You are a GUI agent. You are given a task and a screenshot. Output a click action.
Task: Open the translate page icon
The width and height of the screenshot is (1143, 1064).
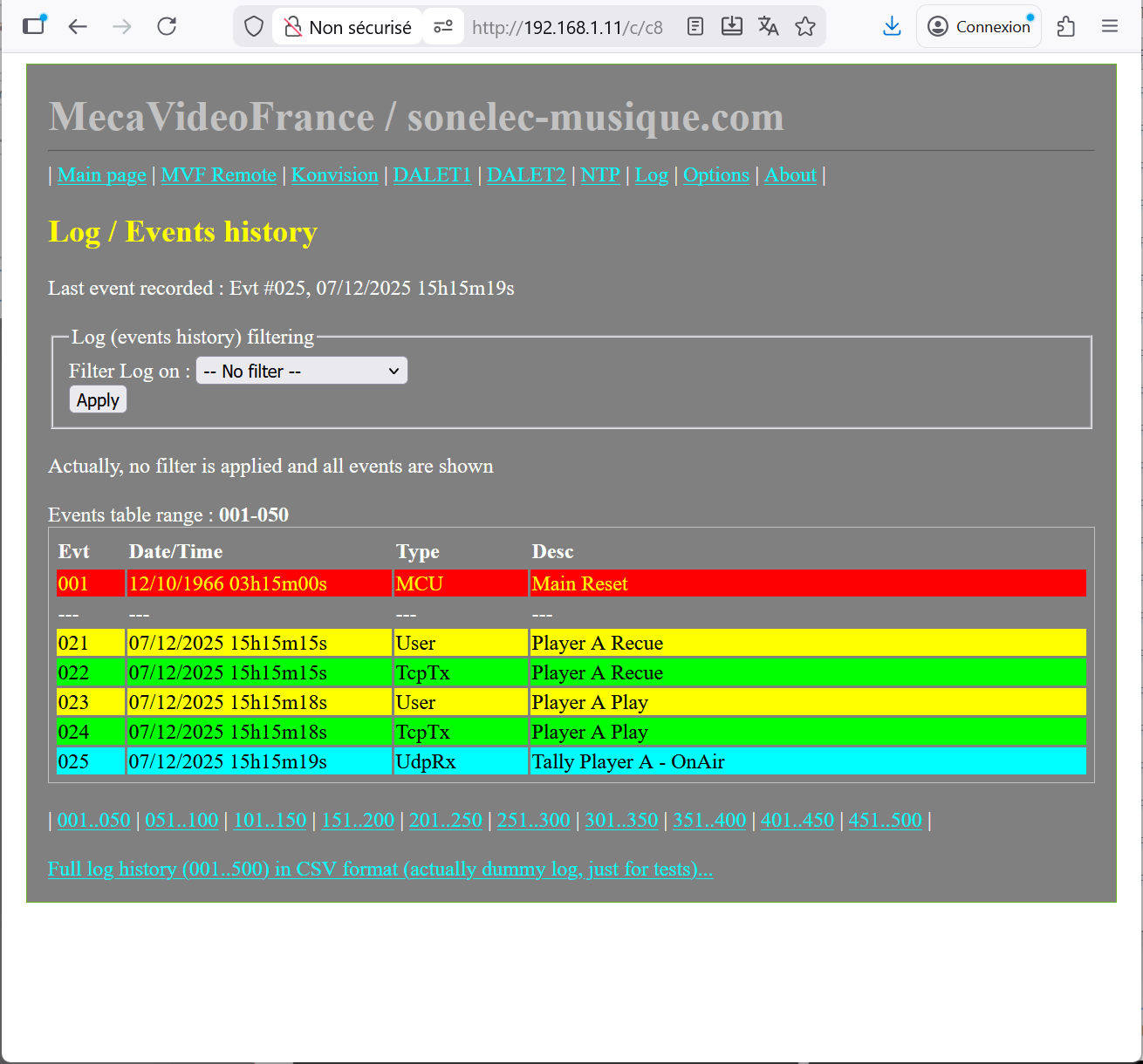[x=768, y=27]
